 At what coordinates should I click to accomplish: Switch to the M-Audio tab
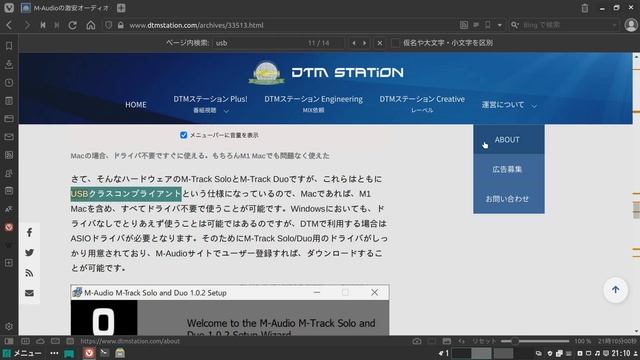65,8
